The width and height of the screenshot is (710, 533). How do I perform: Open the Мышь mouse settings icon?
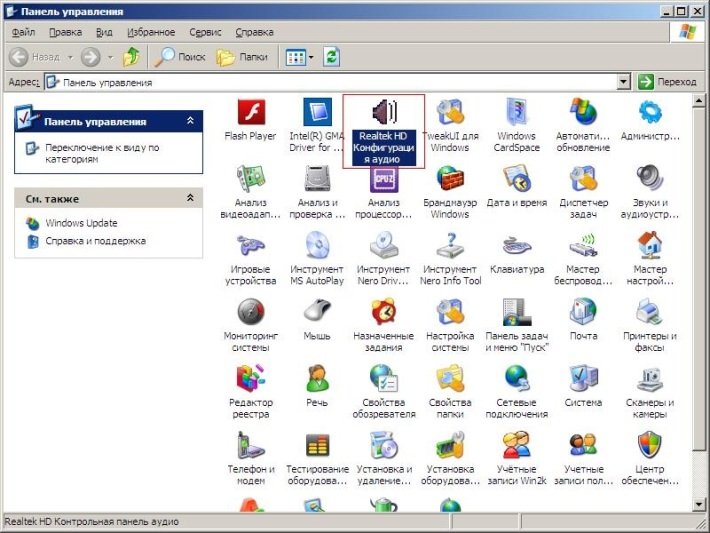point(317,313)
